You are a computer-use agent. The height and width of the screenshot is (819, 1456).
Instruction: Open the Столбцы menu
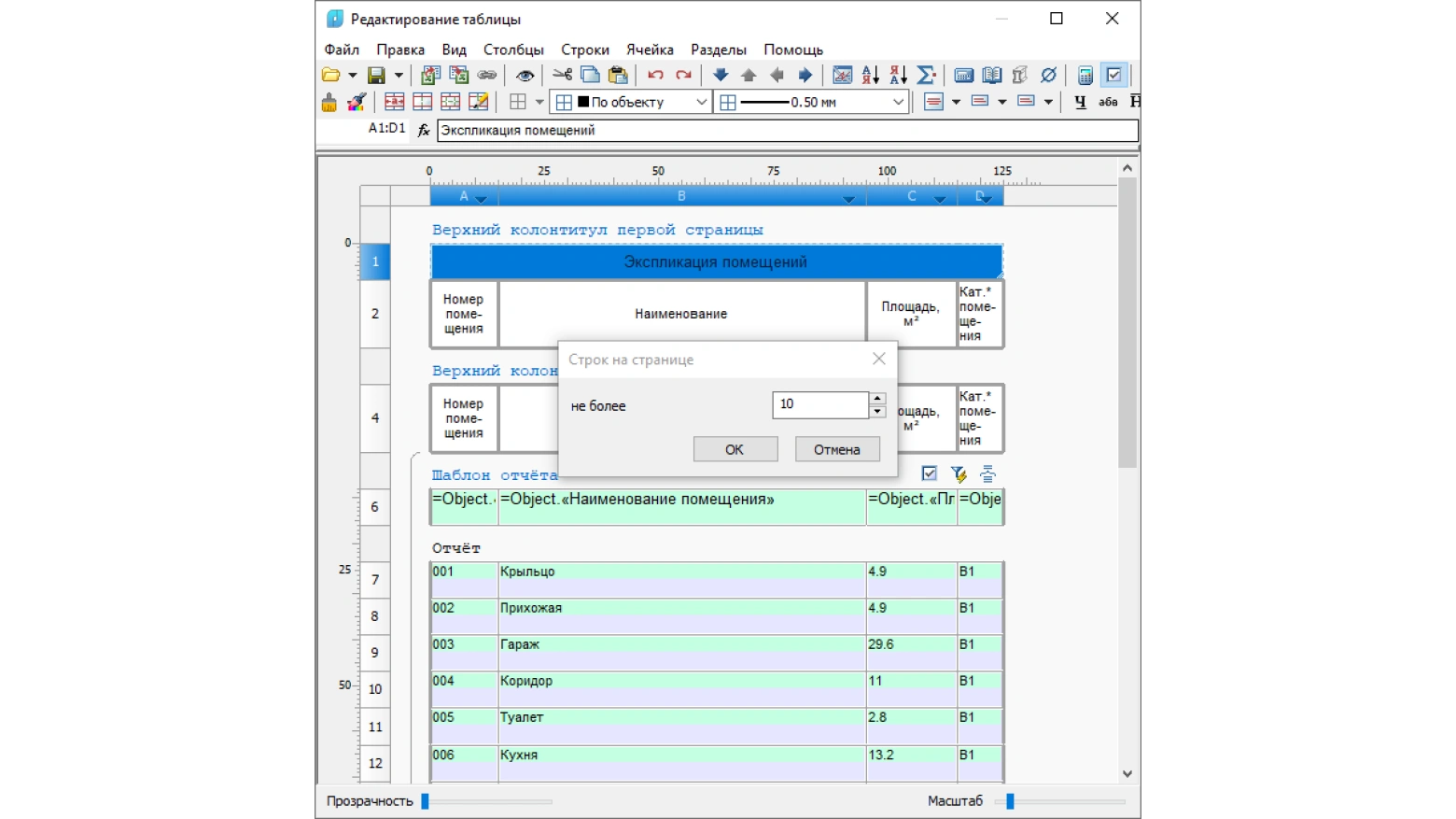point(513,49)
